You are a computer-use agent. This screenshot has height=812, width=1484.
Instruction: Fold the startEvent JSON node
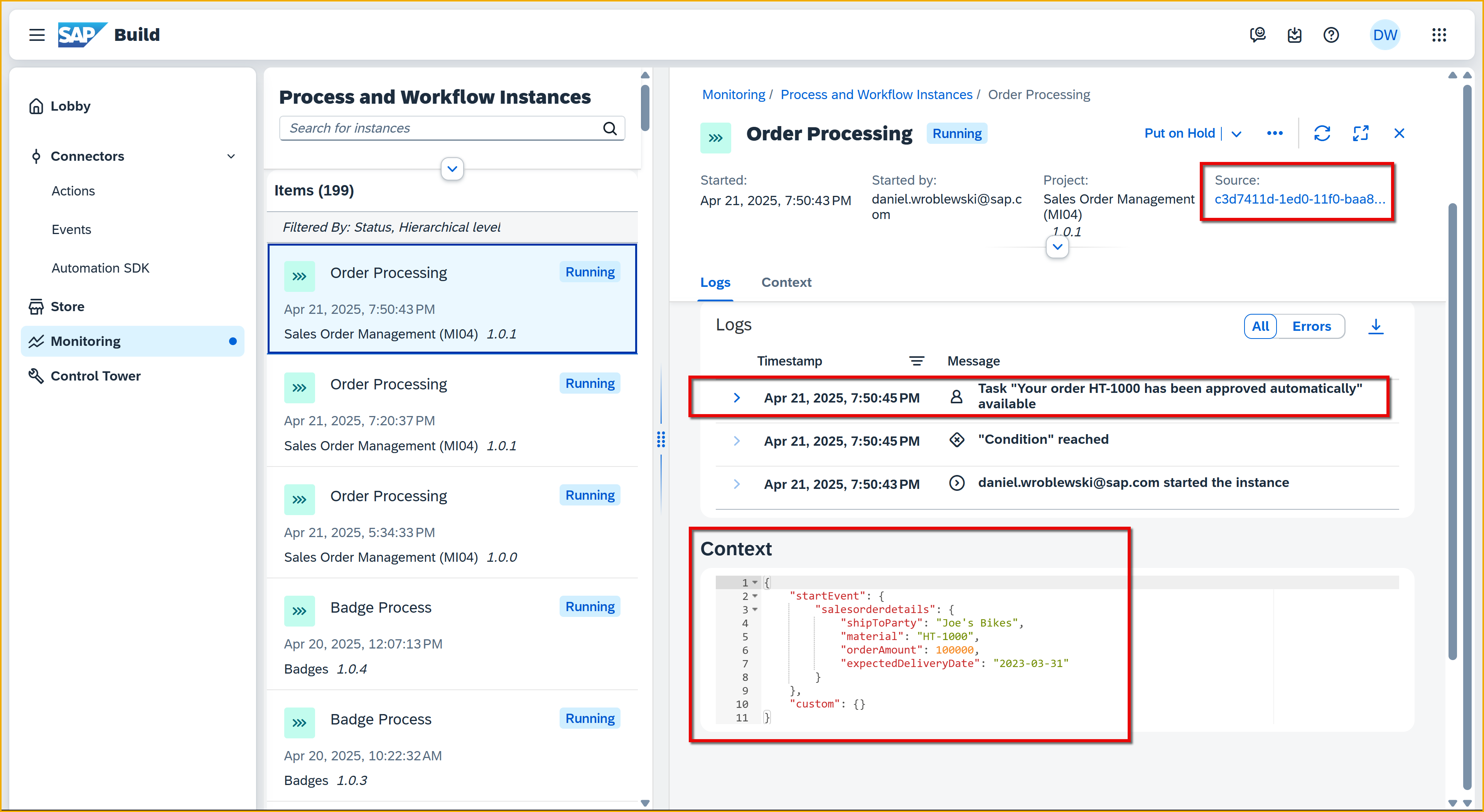(x=755, y=596)
